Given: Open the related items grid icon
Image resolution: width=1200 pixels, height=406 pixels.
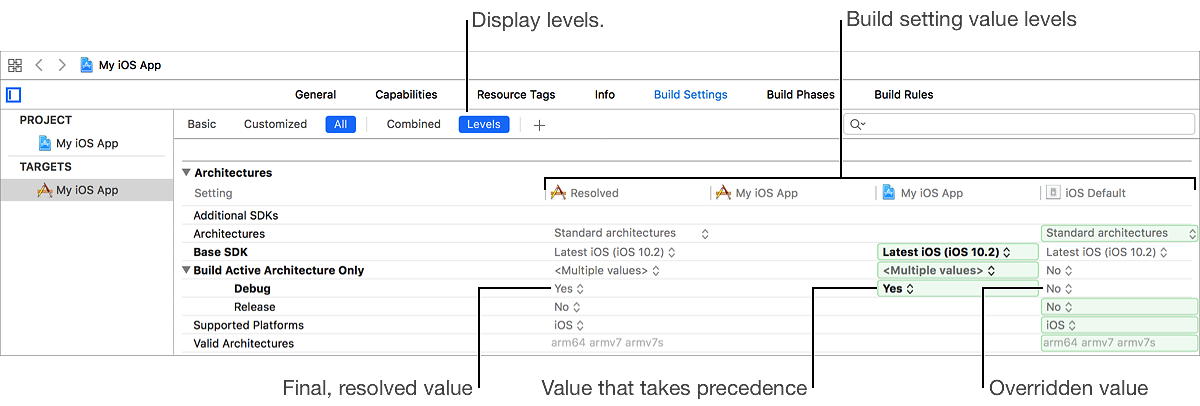Looking at the screenshot, I should [x=15, y=65].
